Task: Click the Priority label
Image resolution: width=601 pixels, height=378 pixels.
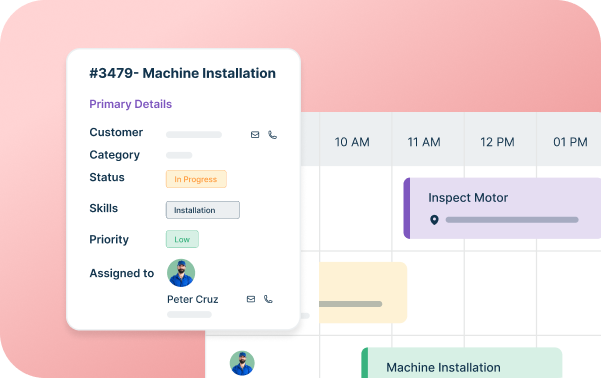Action: [x=109, y=240]
